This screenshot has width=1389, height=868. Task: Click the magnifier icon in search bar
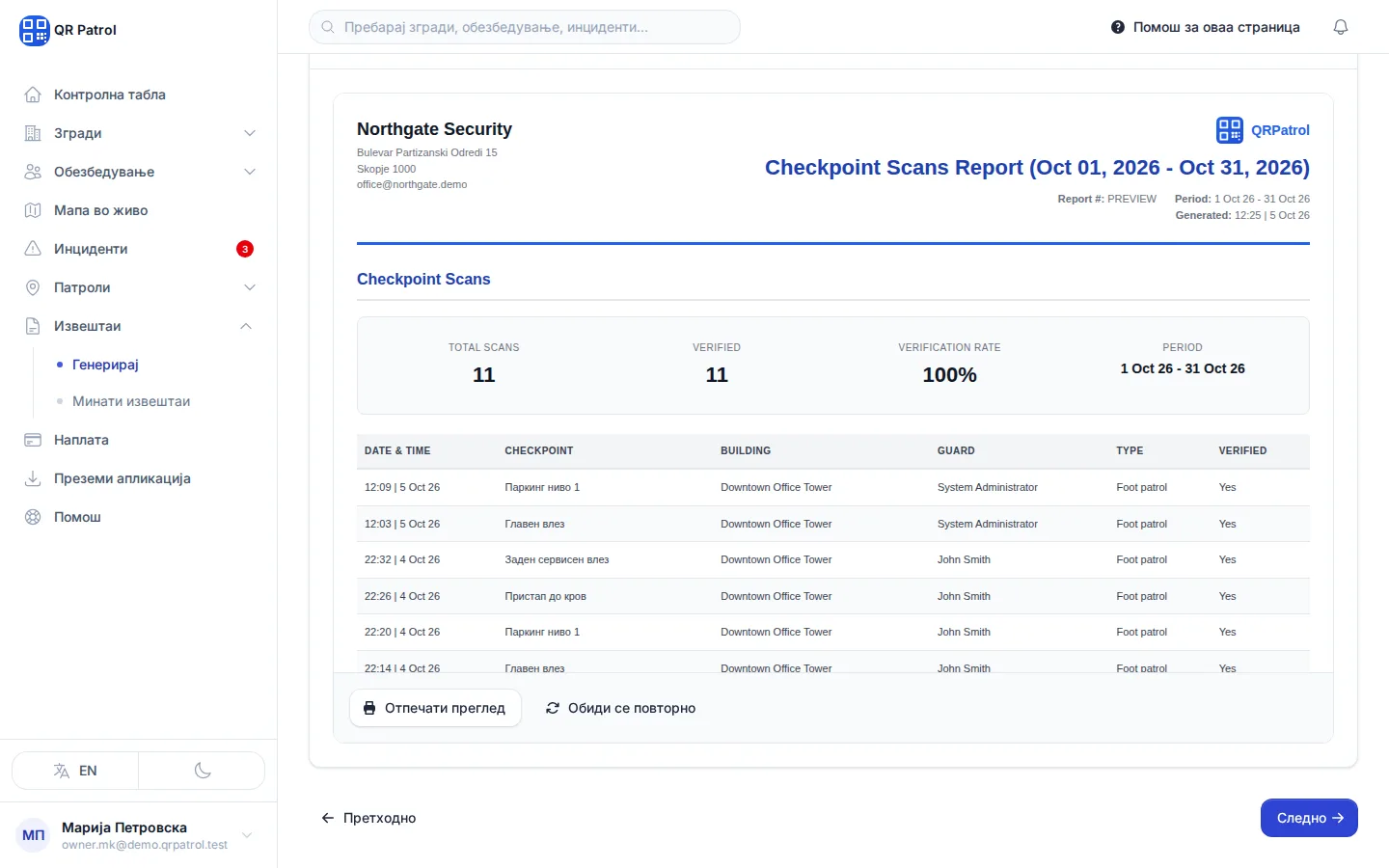tap(328, 27)
